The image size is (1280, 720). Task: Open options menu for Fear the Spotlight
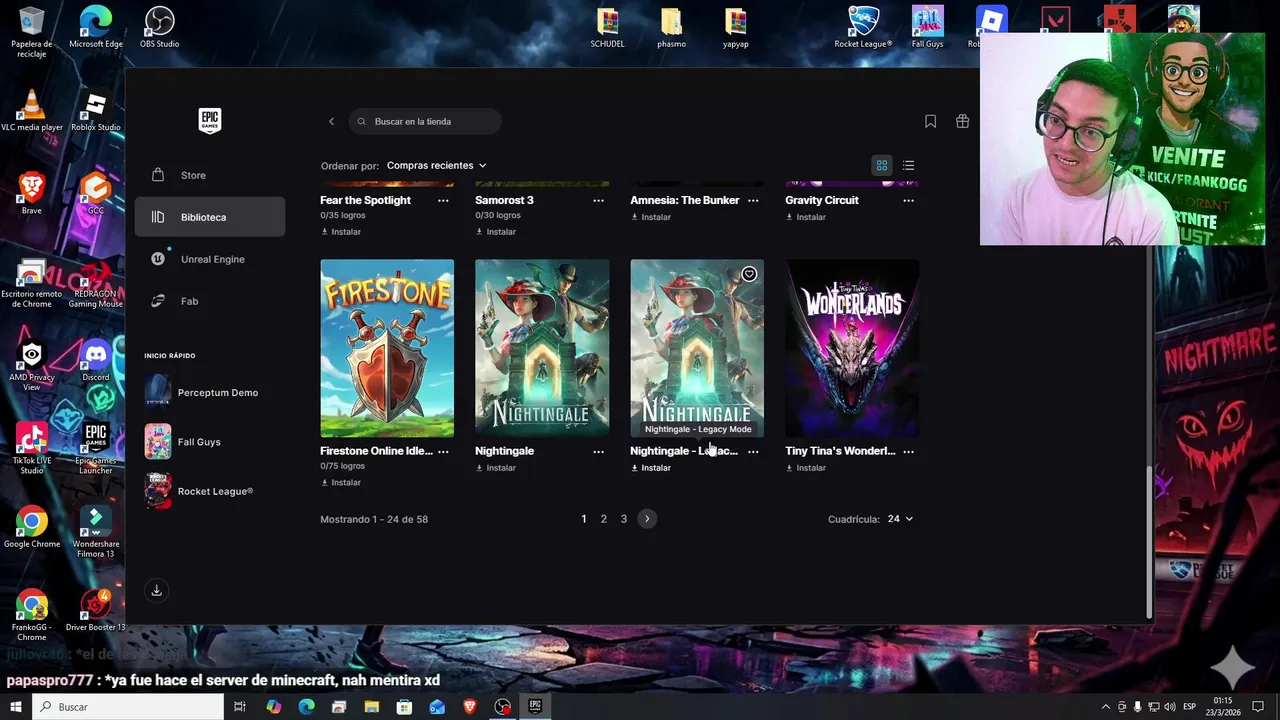click(x=443, y=200)
